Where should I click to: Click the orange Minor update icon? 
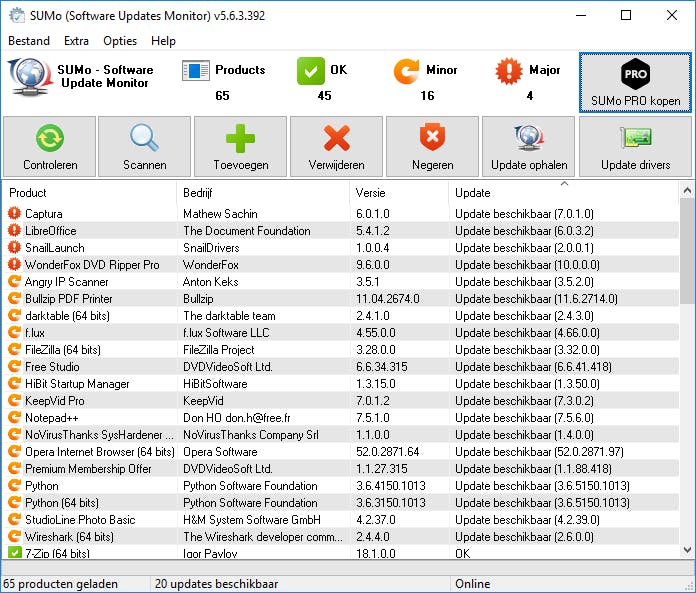(x=406, y=71)
